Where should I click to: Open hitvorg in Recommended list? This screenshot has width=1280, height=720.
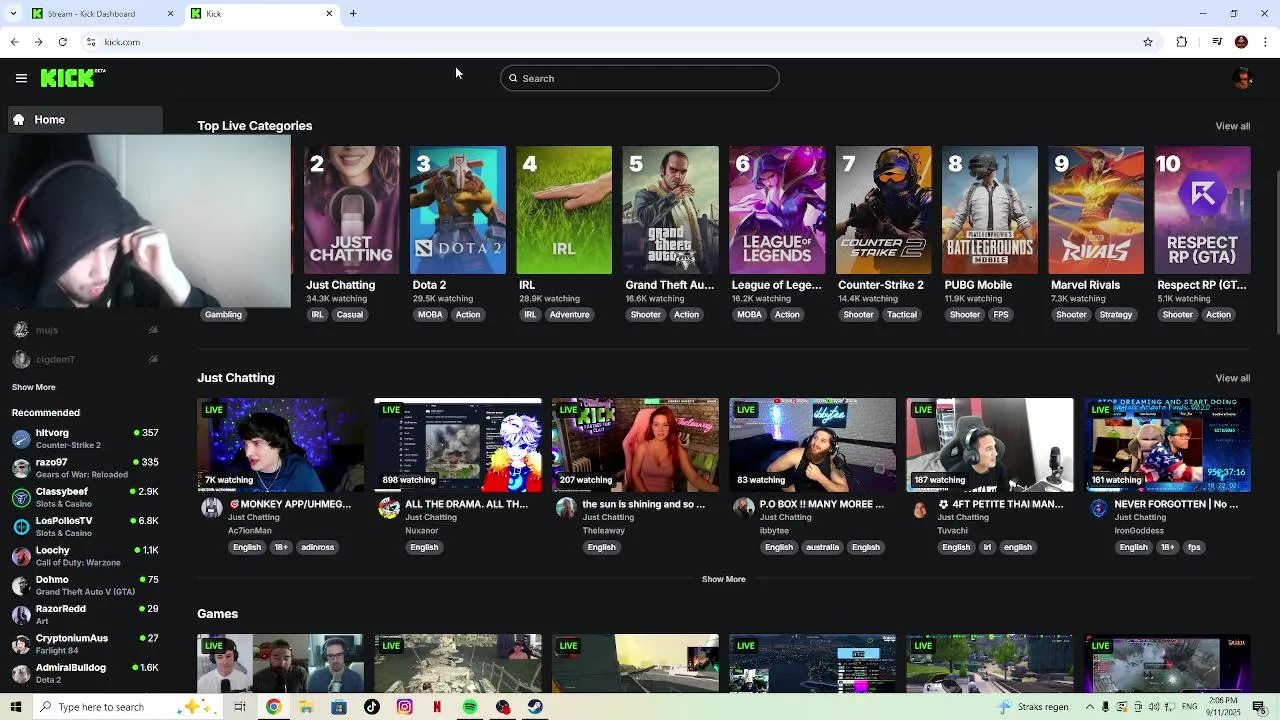pyautogui.click(x=85, y=438)
